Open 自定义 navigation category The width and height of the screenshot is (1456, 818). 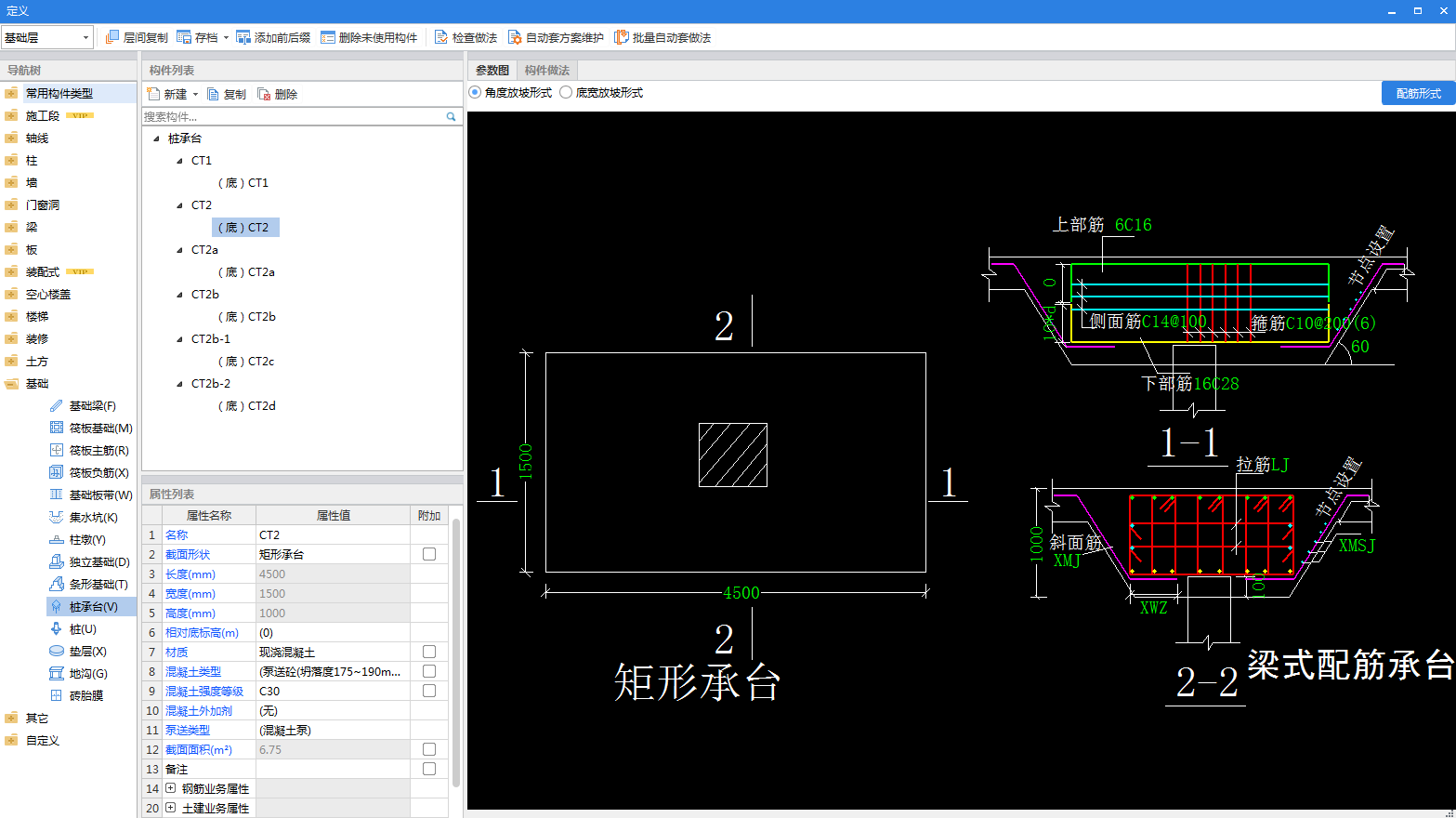[x=43, y=740]
